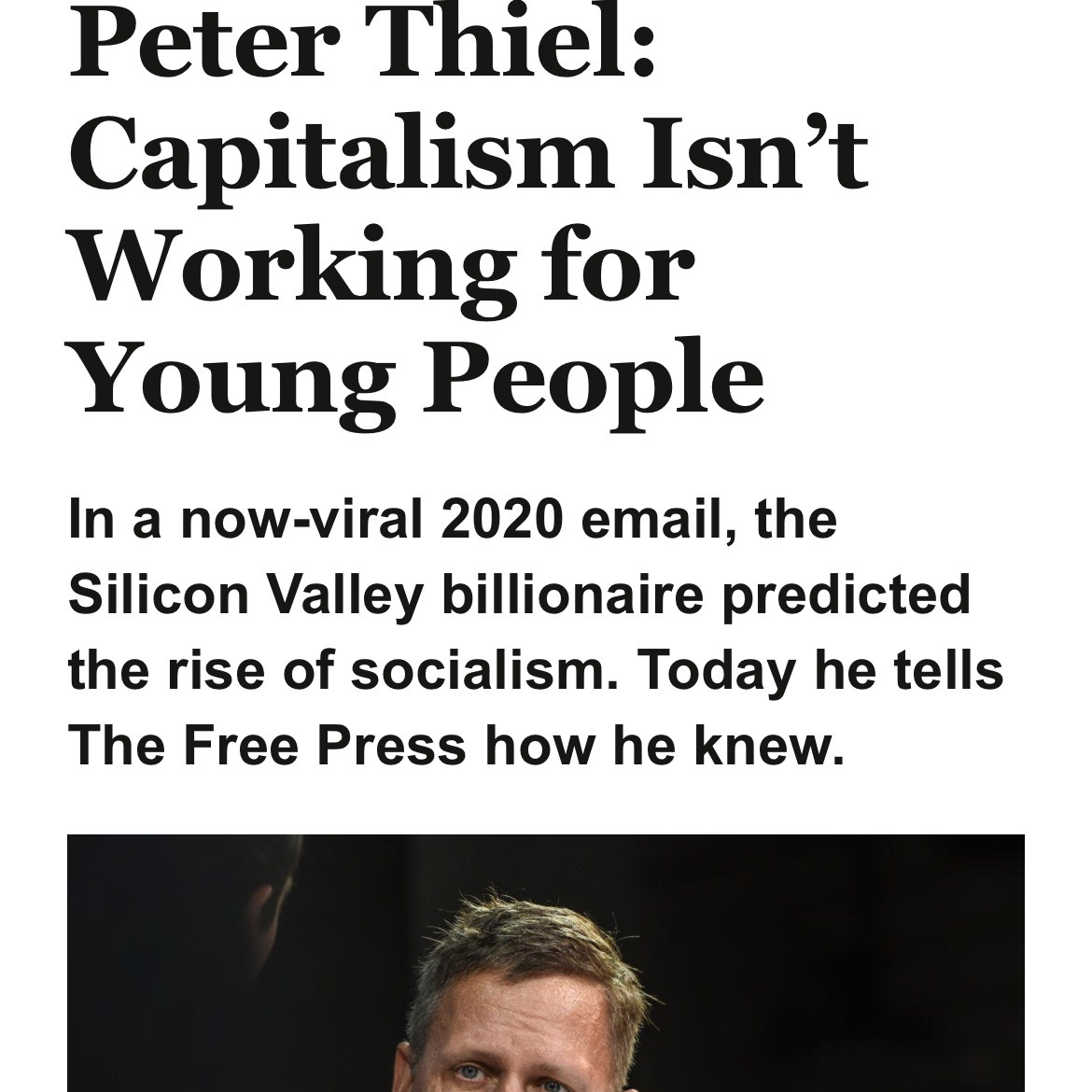Click 'the rise of socialism' subtitle text
Image resolution: width=1092 pixels, height=1092 pixels.
(x=343, y=669)
